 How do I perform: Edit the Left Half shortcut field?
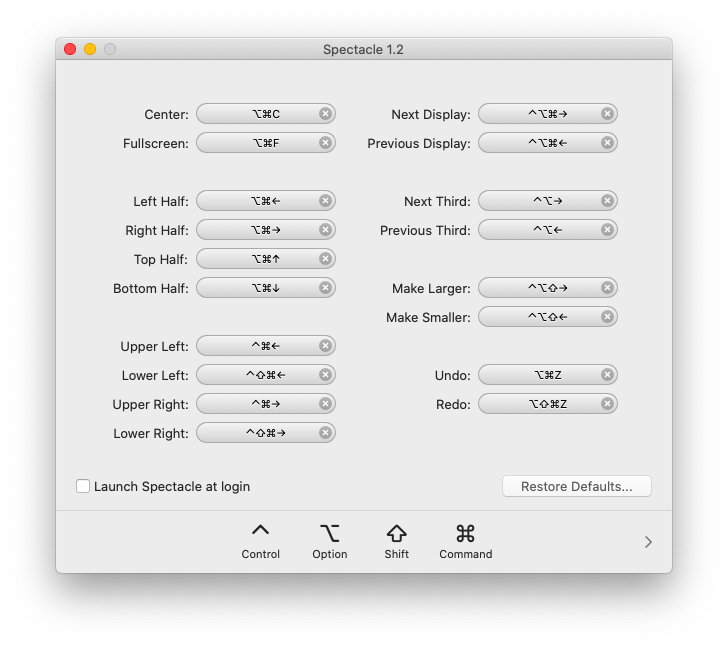266,201
